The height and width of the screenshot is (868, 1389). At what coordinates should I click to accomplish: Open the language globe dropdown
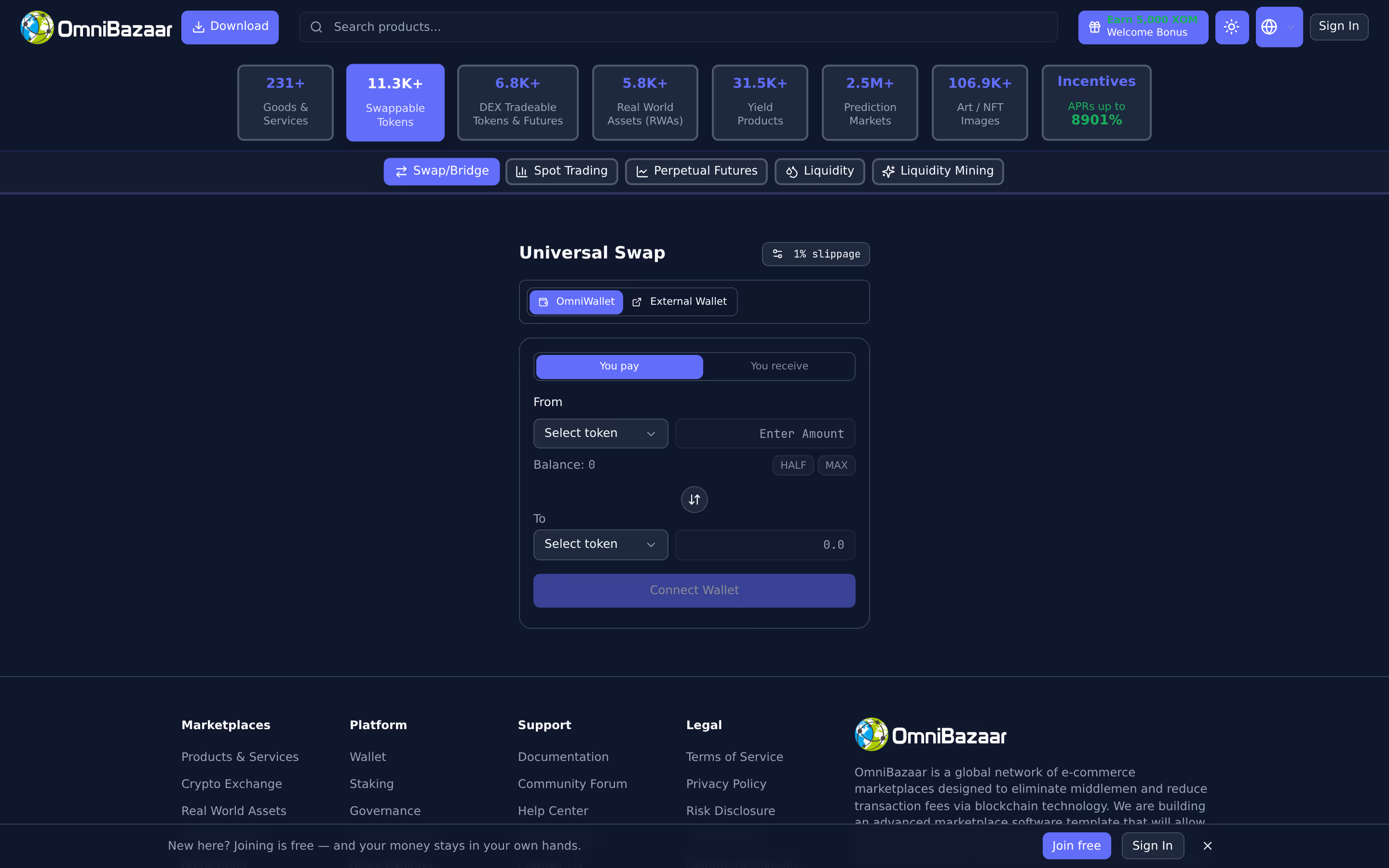tap(1279, 27)
